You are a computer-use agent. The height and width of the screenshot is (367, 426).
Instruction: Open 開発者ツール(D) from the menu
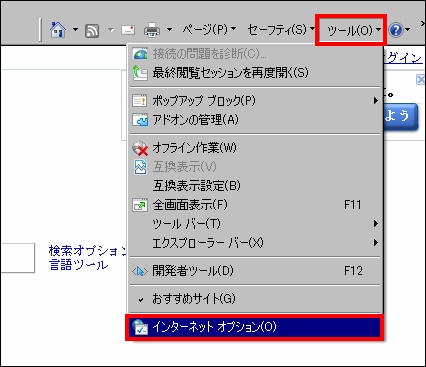coord(255,271)
